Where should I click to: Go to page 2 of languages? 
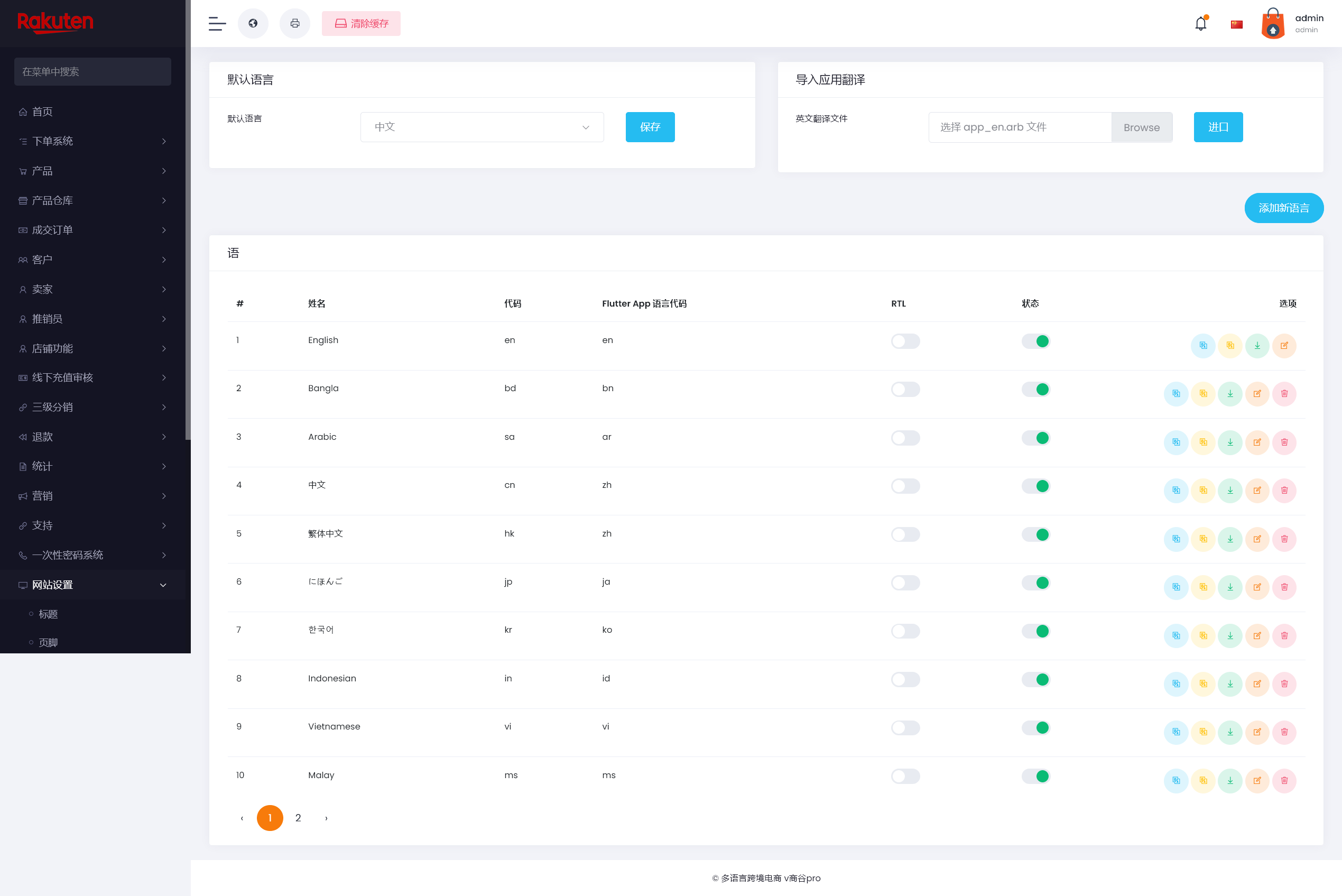[298, 818]
